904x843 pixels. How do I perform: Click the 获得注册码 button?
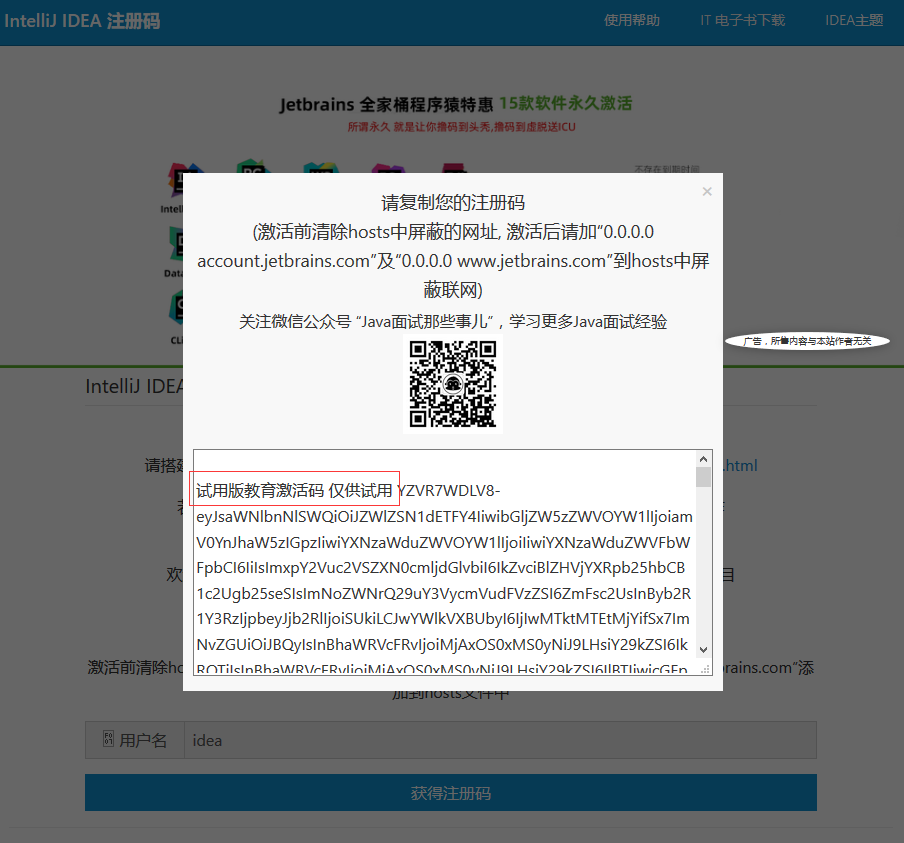click(451, 793)
